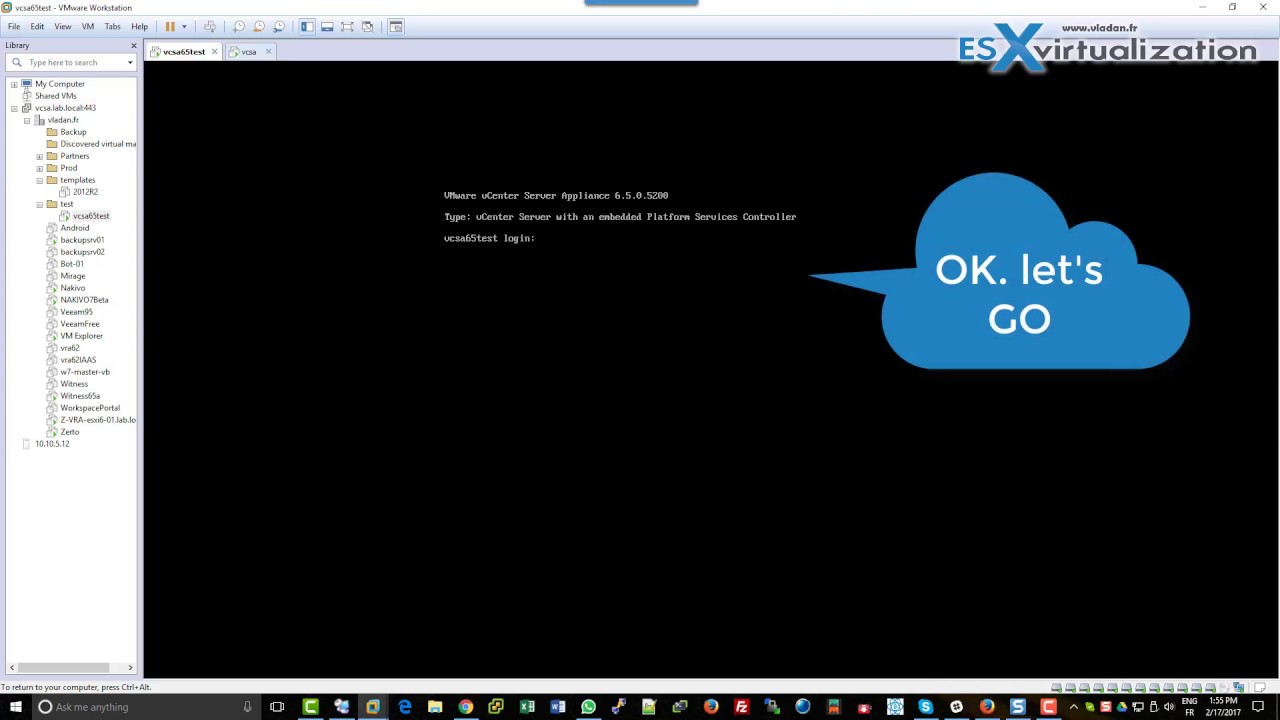The width and height of the screenshot is (1280, 720).
Task: Click the Revert to snapshot icon
Action: click(258, 27)
